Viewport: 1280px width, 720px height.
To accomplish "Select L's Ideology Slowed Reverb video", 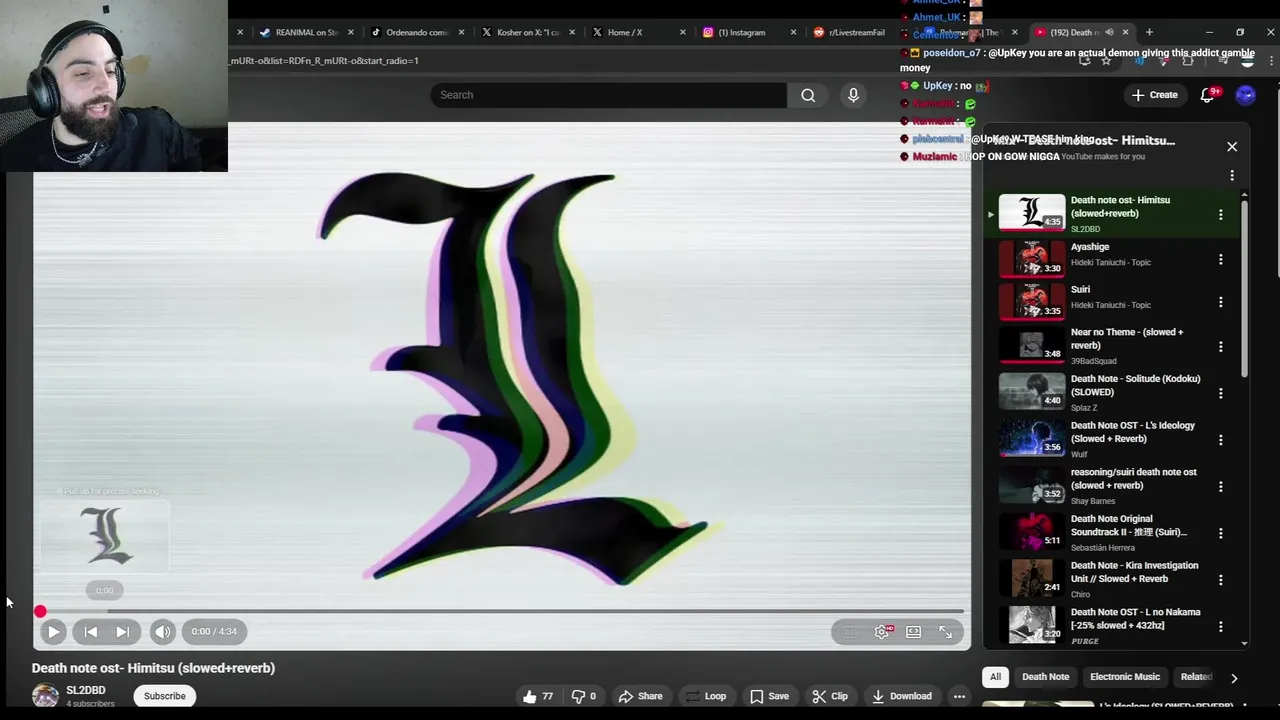I will (x=1112, y=439).
